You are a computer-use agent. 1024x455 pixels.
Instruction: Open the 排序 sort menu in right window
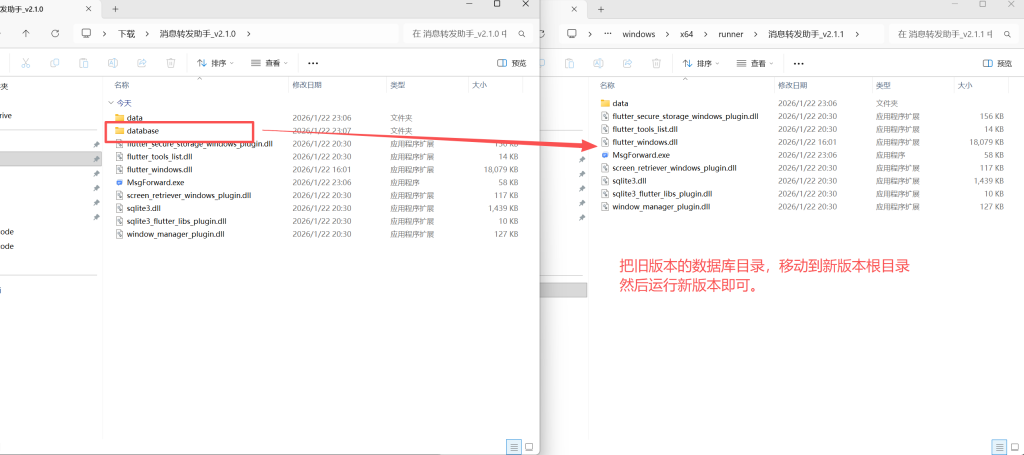(701, 63)
